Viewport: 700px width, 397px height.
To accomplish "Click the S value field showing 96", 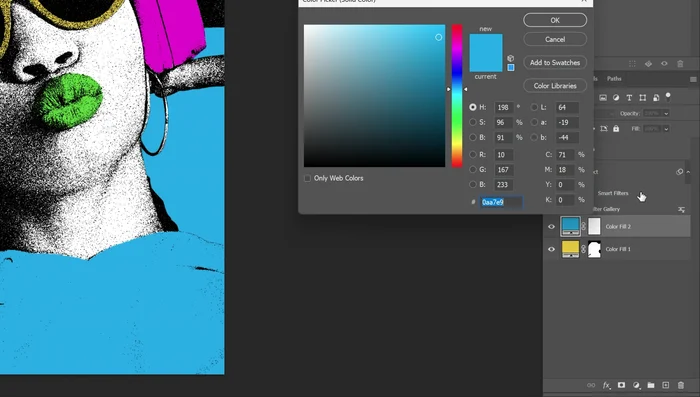I will [x=504, y=122].
